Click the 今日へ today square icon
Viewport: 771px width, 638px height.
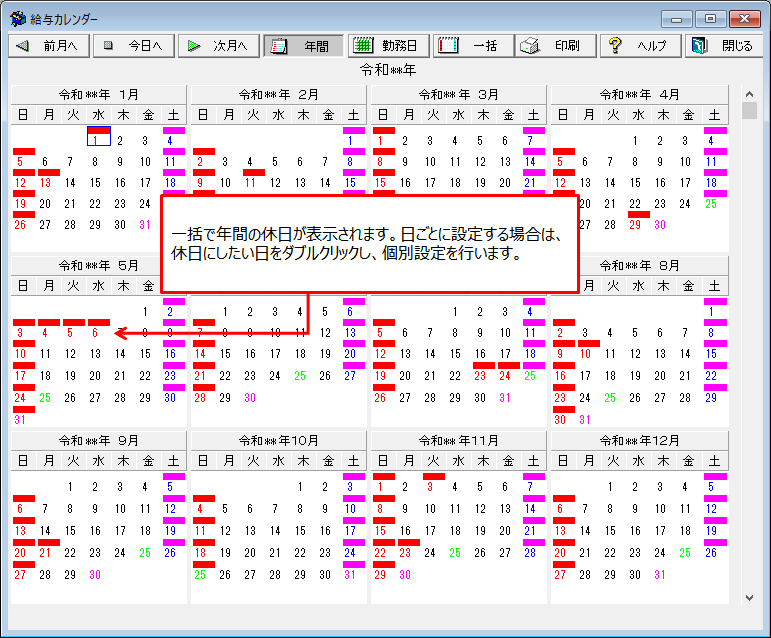pyautogui.click(x=108, y=46)
